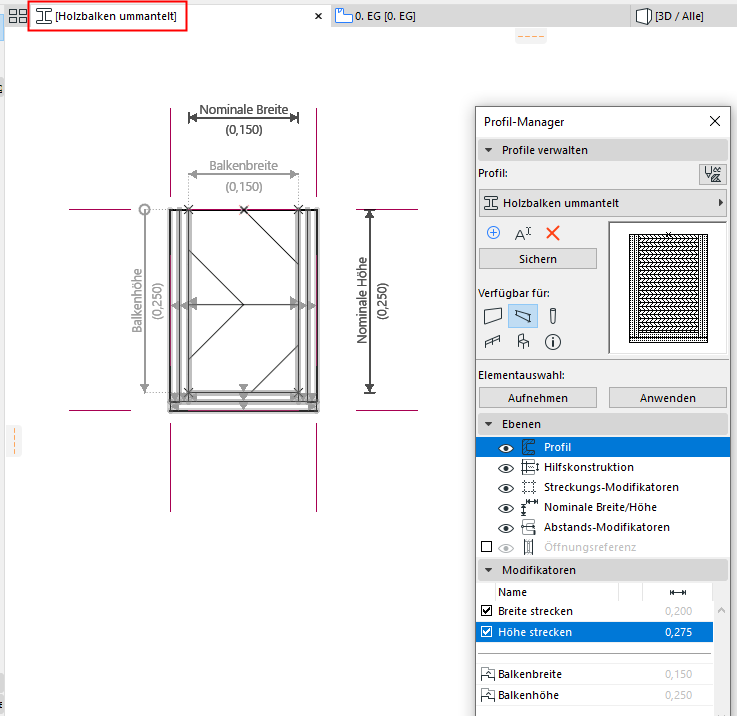Viewport: 737px width, 716px height.
Task: Toggle availability for beams icon
Action: coord(523,315)
